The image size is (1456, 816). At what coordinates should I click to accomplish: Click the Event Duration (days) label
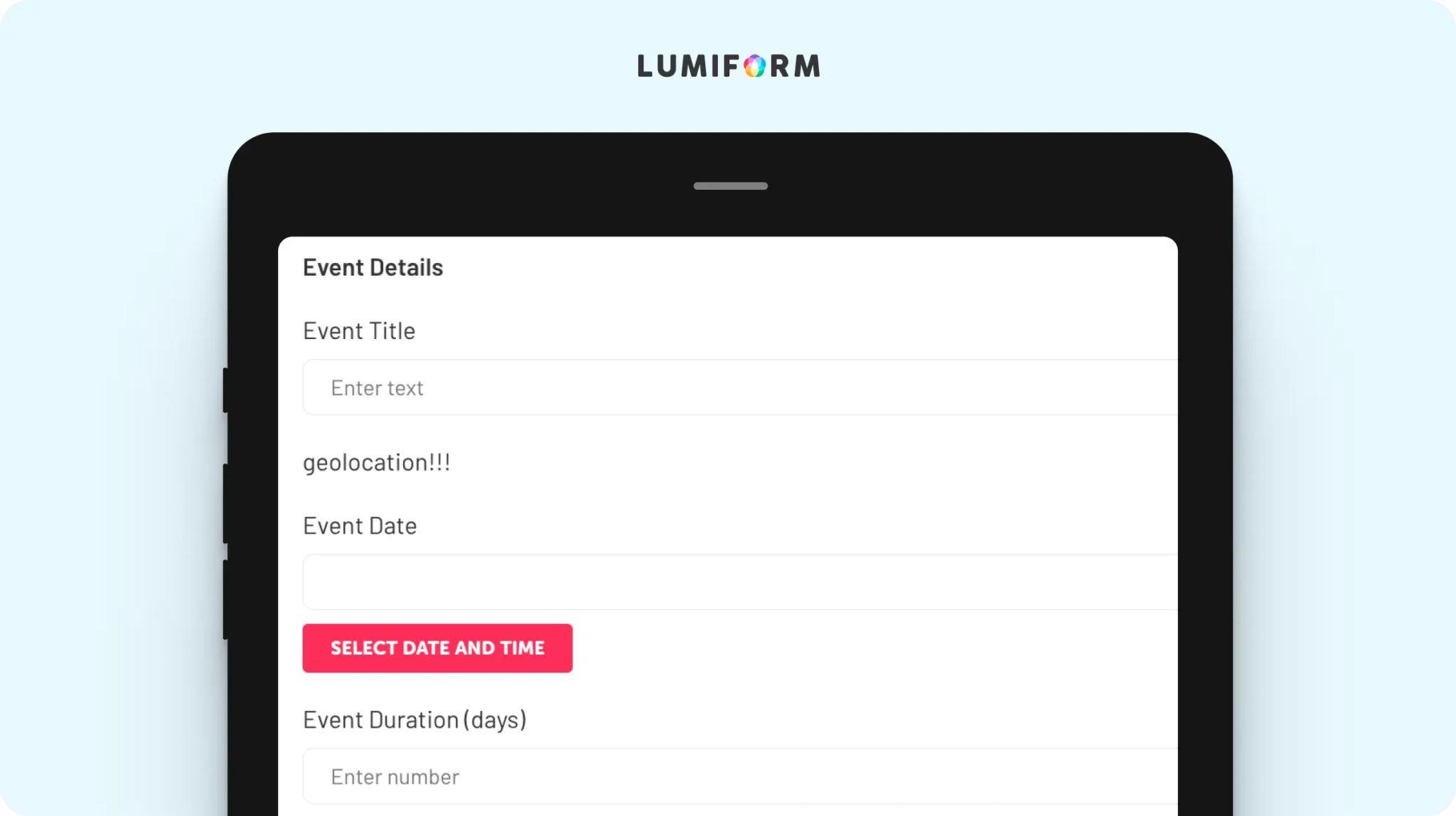point(414,720)
